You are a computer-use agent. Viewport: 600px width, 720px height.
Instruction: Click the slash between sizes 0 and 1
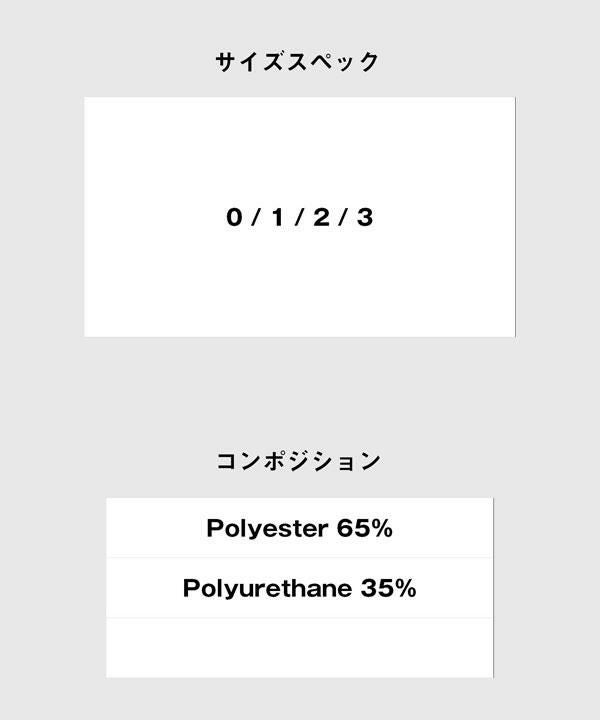pyautogui.click(x=256, y=217)
